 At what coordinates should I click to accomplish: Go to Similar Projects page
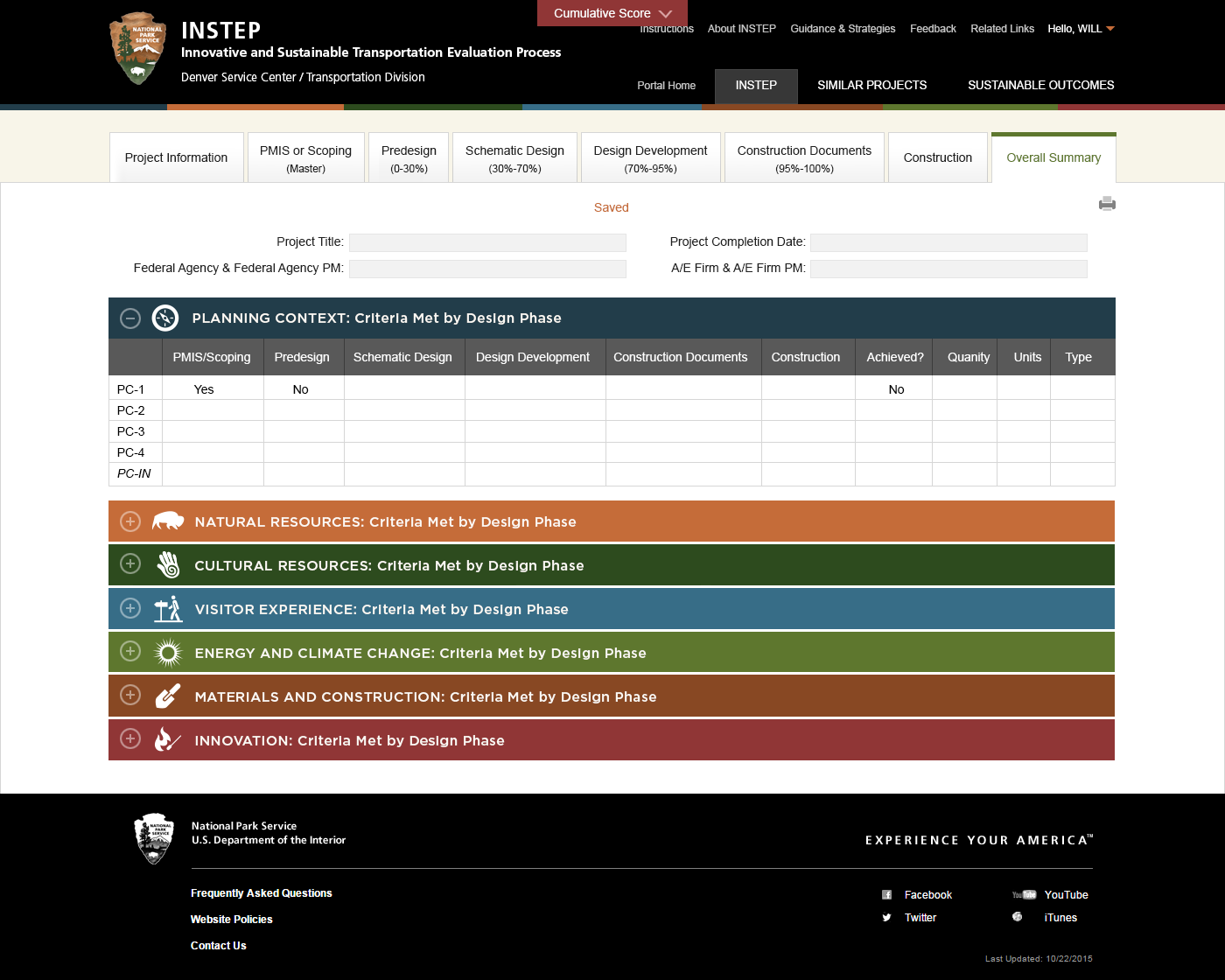(x=871, y=85)
